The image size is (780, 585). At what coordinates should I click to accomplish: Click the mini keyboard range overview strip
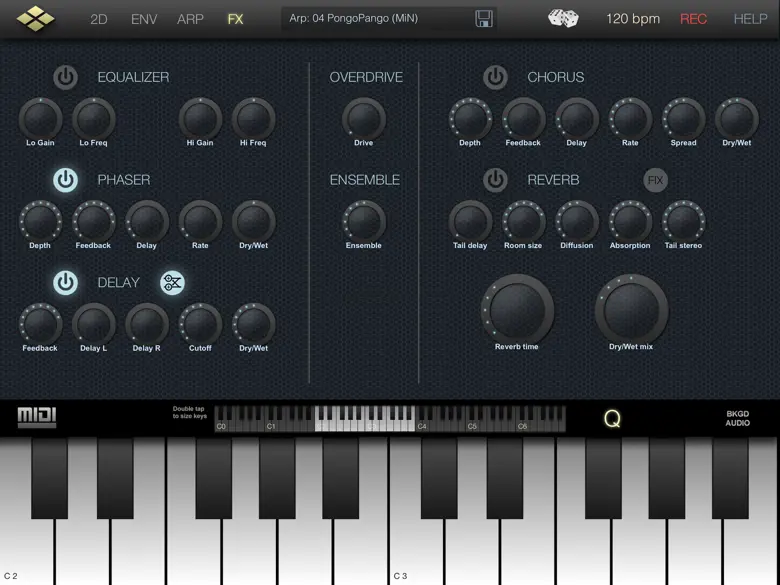[x=390, y=418]
